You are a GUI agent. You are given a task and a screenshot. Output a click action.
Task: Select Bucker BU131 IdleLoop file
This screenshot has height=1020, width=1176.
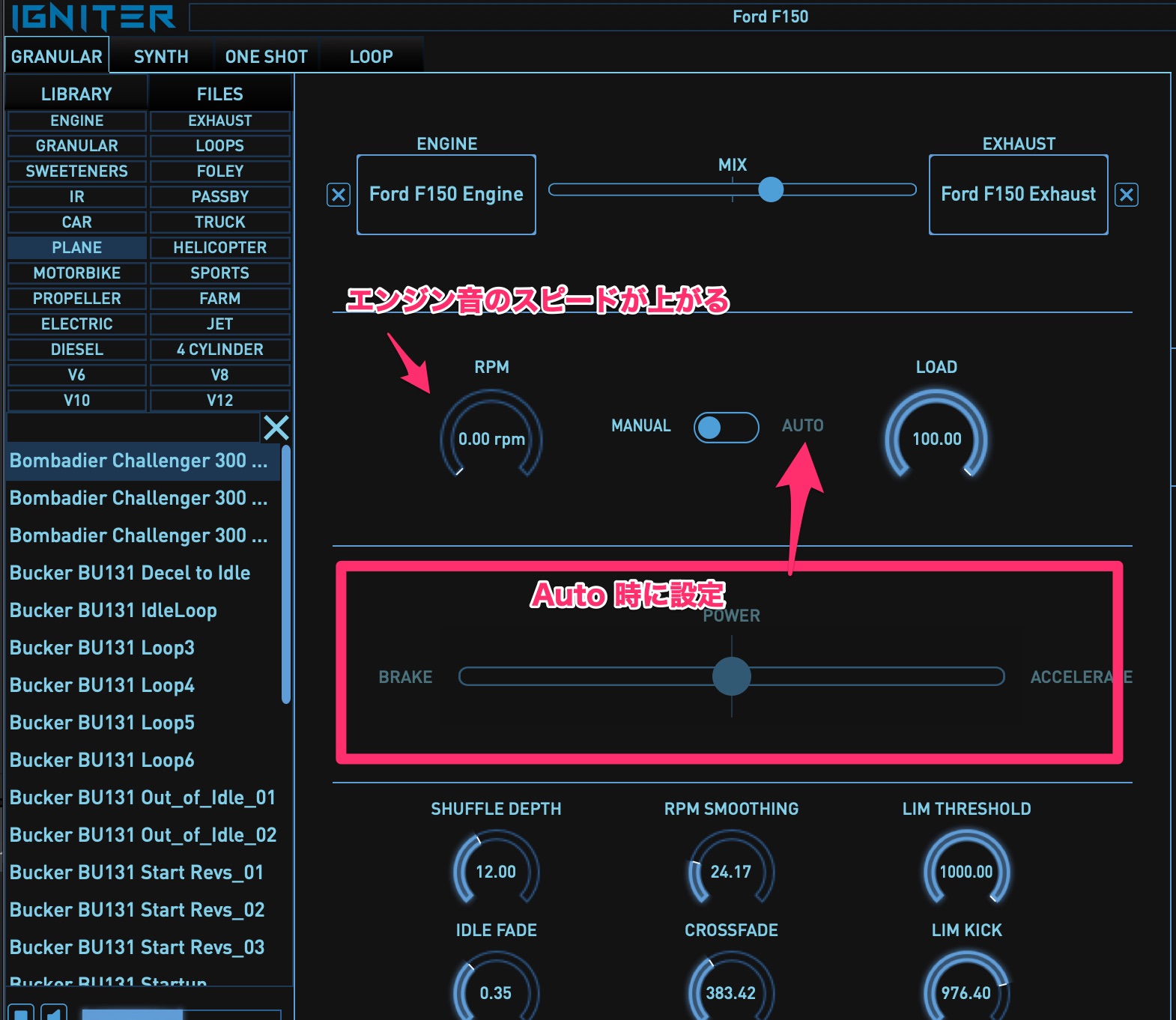tap(143, 610)
